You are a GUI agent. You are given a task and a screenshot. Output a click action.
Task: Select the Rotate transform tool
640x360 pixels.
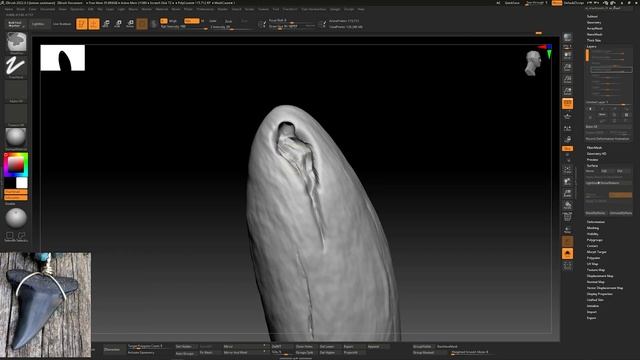tap(130, 24)
